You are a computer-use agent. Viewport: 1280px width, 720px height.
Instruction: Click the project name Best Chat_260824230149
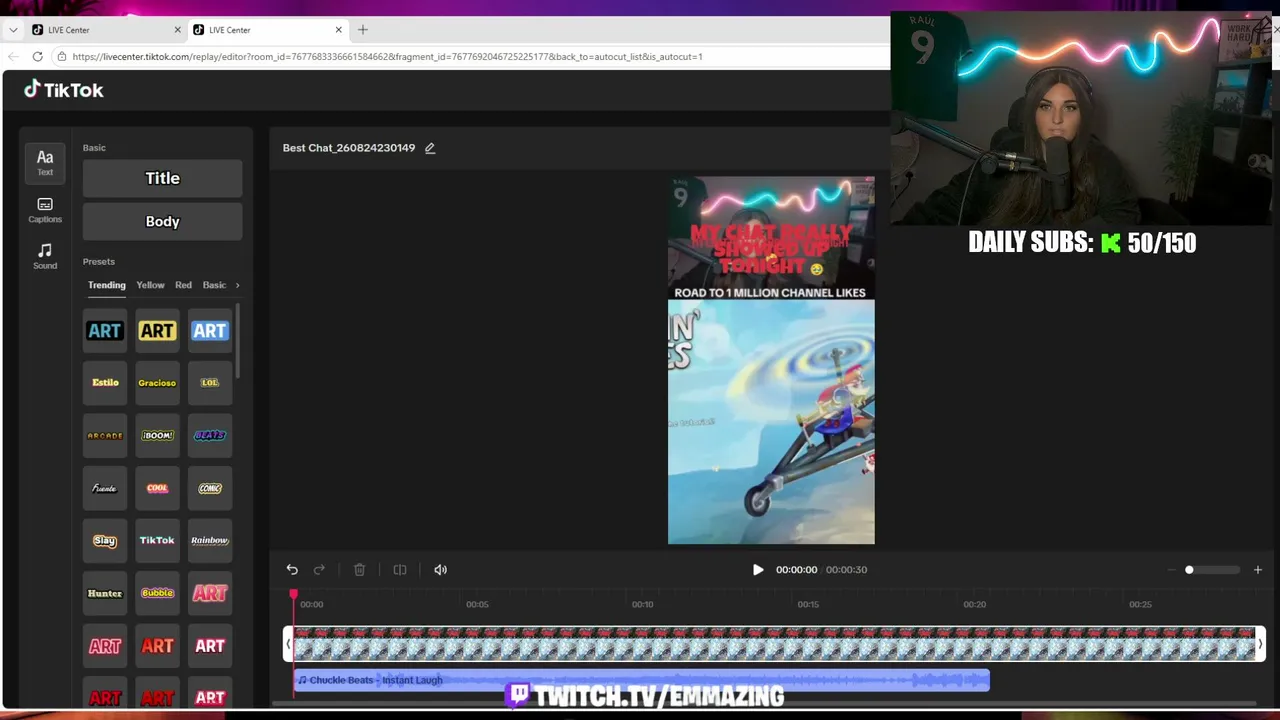pyautogui.click(x=349, y=148)
